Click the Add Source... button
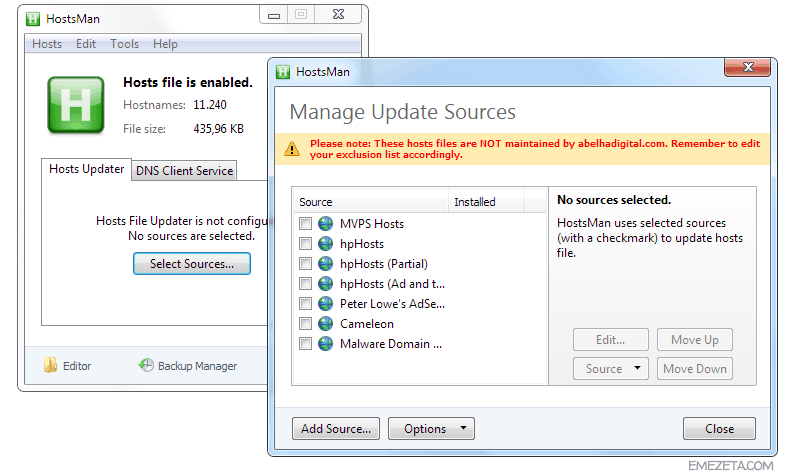The image size is (800, 475). coord(336,429)
